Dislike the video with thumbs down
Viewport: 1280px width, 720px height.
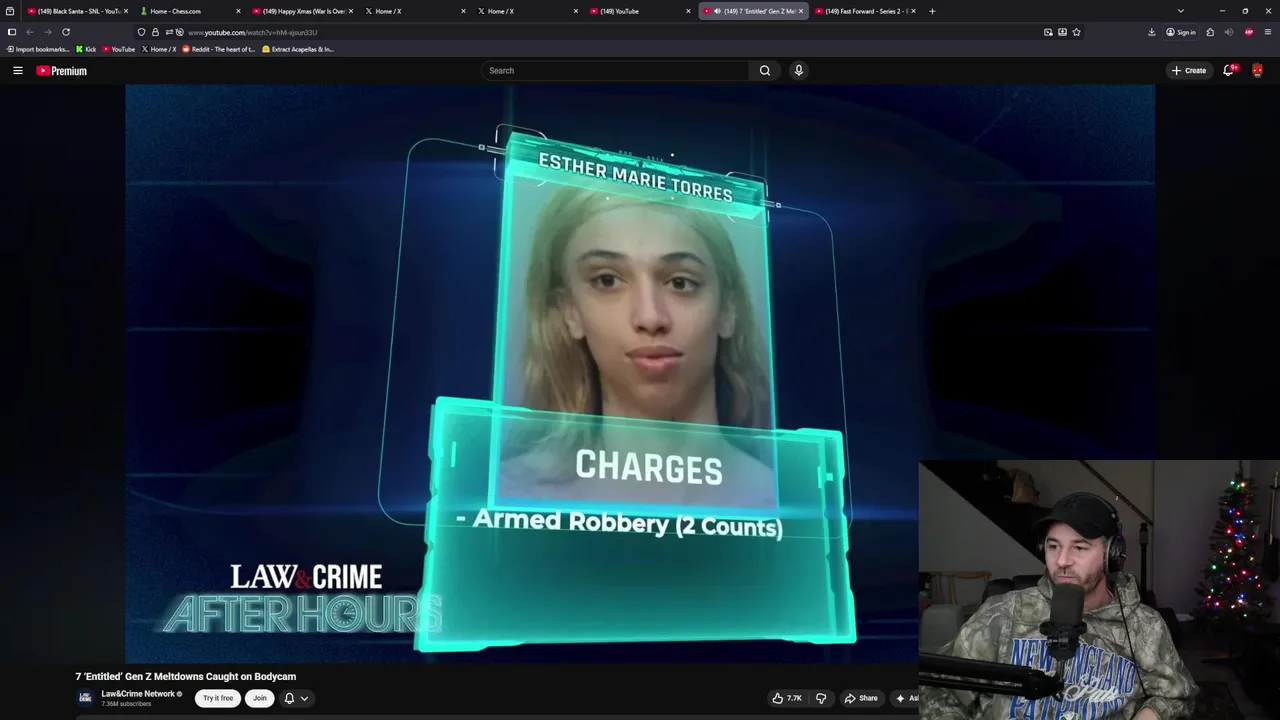[x=821, y=698]
